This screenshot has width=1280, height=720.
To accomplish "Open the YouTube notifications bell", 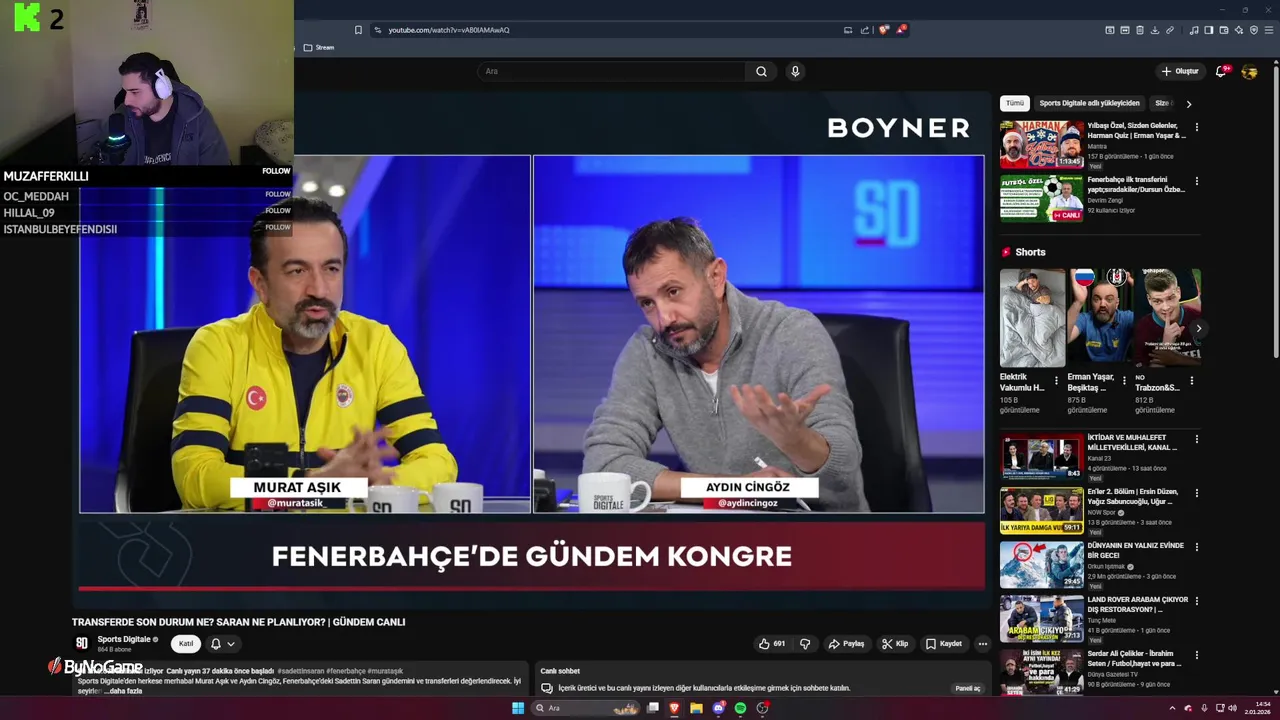I will (1221, 71).
